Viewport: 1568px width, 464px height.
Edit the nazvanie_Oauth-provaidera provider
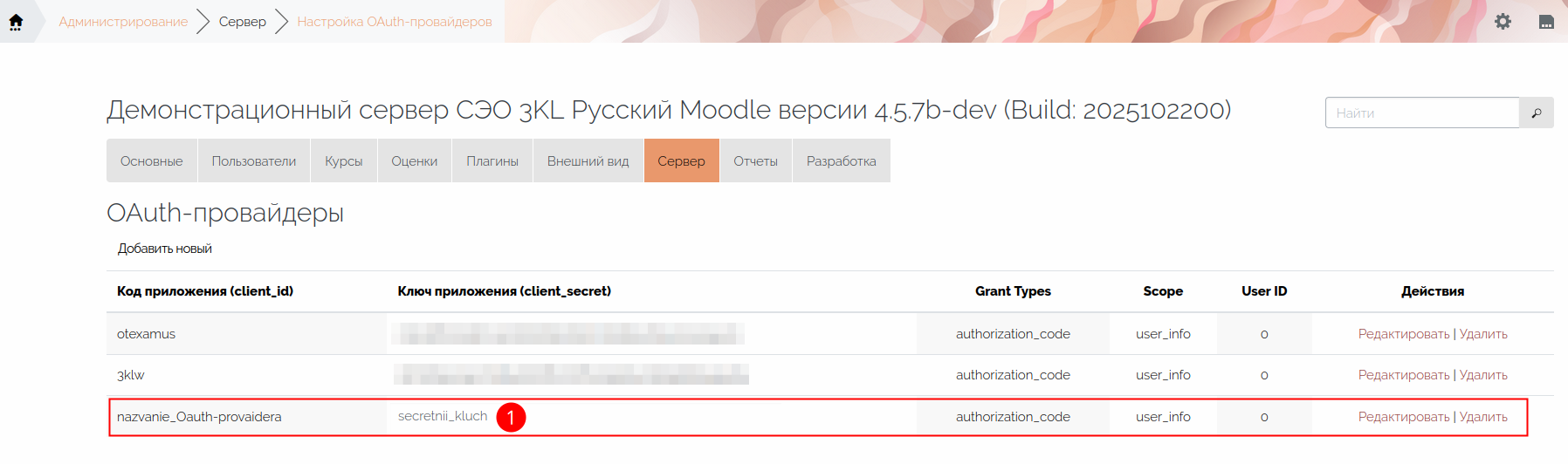pyautogui.click(x=1403, y=417)
